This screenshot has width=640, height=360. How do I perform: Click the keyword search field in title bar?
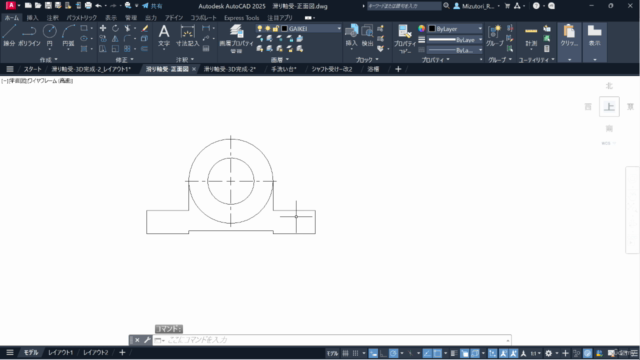coord(403,6)
